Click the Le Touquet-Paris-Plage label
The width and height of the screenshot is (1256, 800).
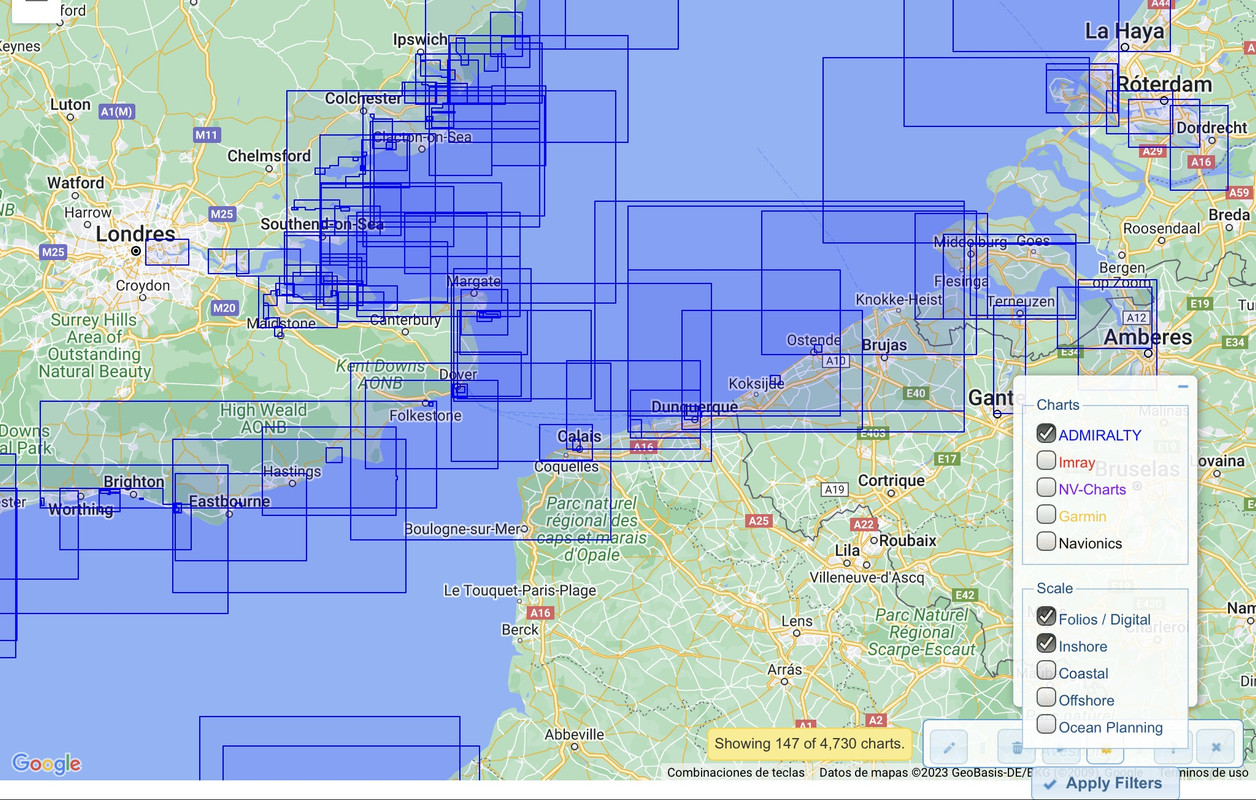tap(519, 590)
